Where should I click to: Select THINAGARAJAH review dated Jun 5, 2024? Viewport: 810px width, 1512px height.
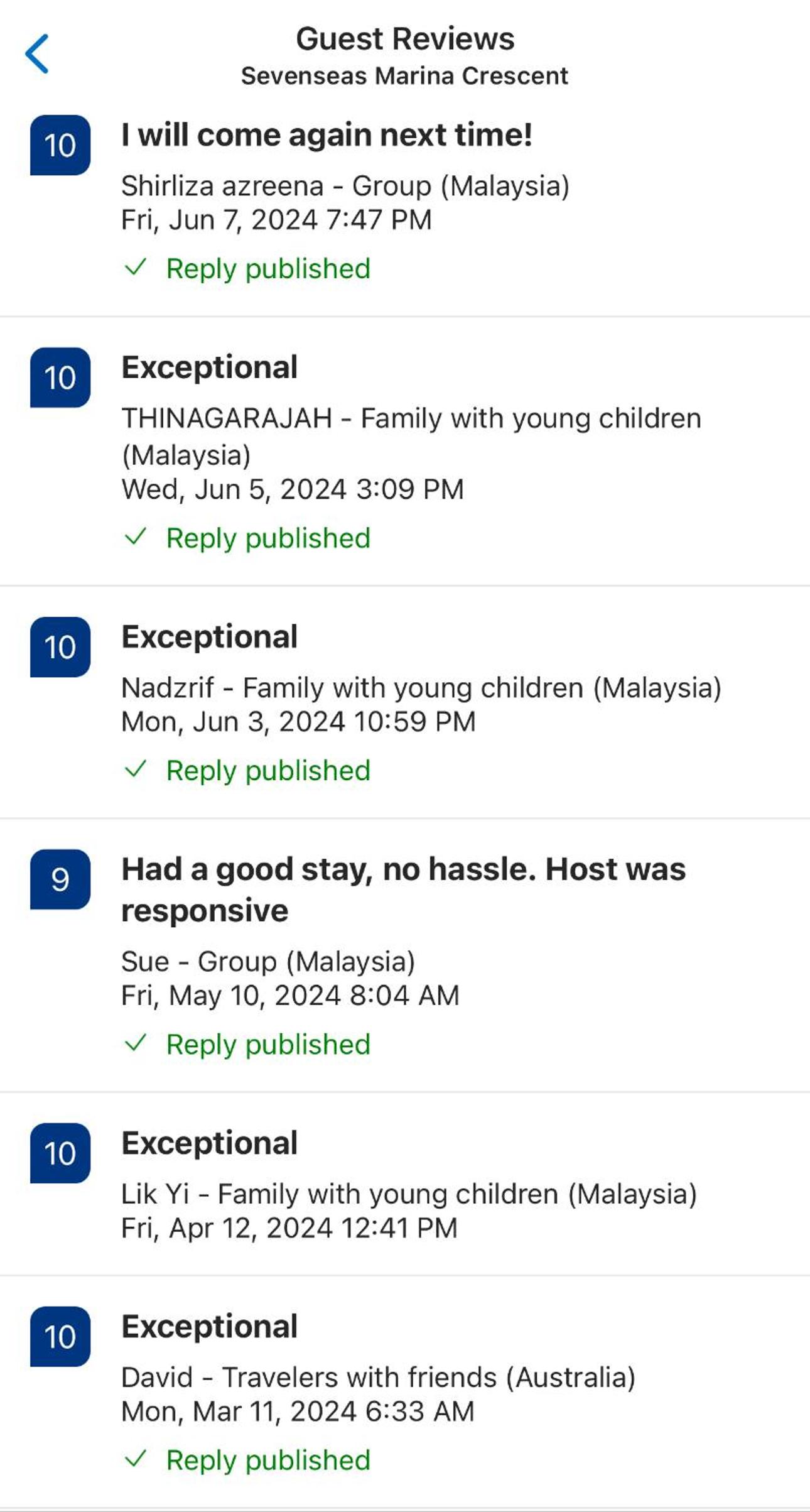[x=405, y=452]
